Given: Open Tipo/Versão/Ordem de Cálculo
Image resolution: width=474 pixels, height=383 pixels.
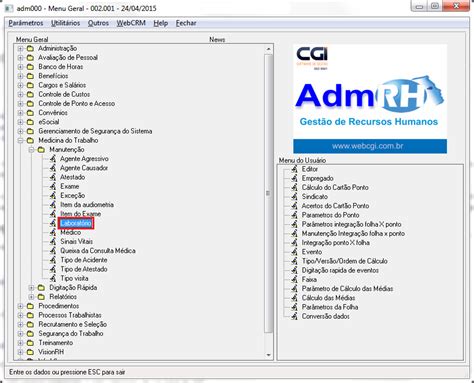Looking at the screenshot, I should point(345,261).
